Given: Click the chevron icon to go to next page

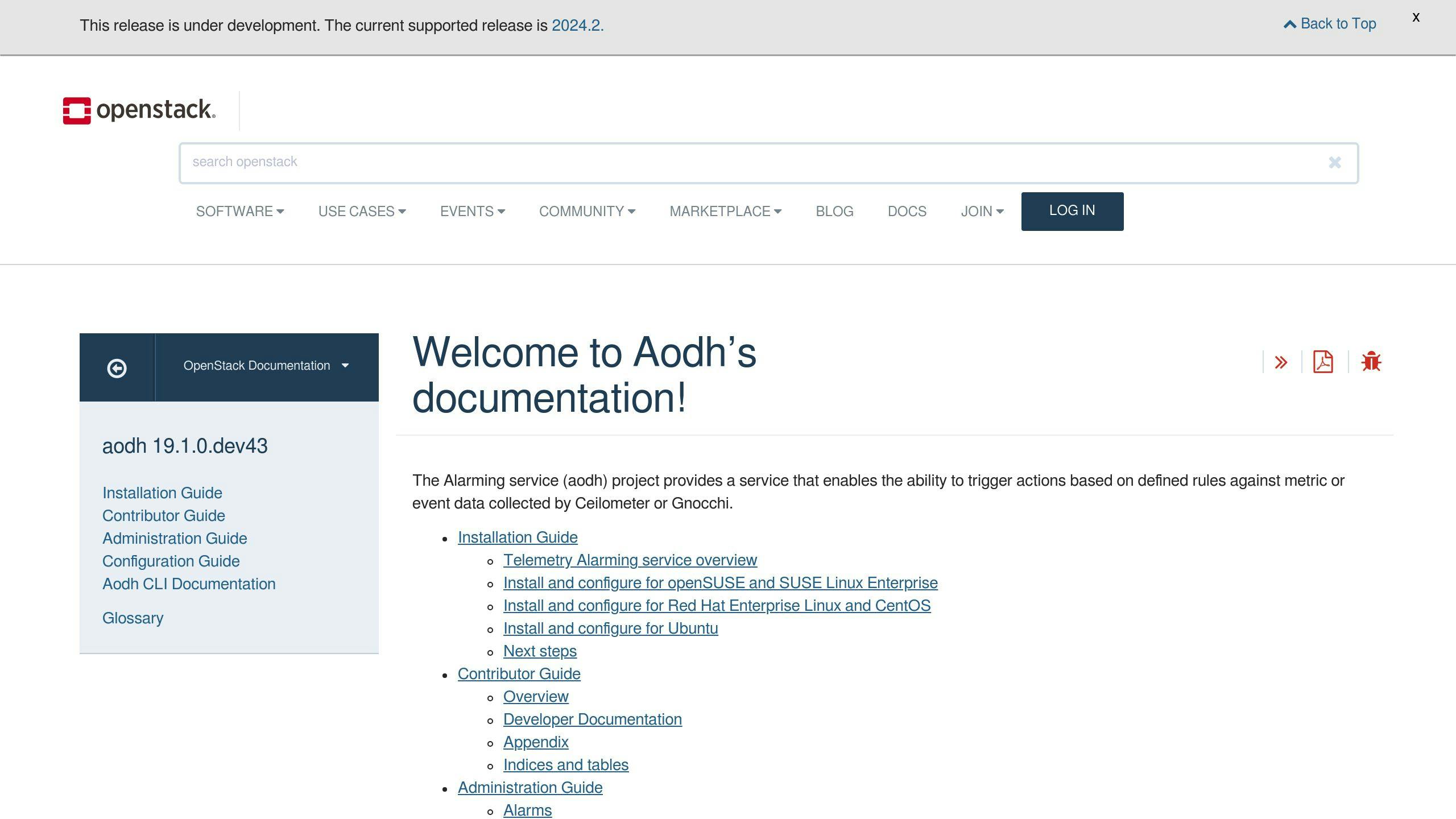Looking at the screenshot, I should [1281, 362].
